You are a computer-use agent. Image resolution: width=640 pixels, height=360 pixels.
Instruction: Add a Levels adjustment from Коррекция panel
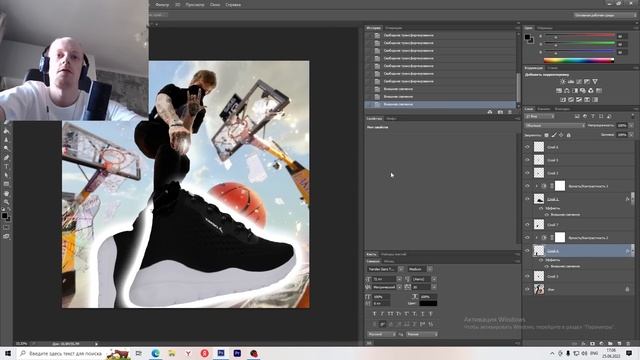click(x=571, y=81)
